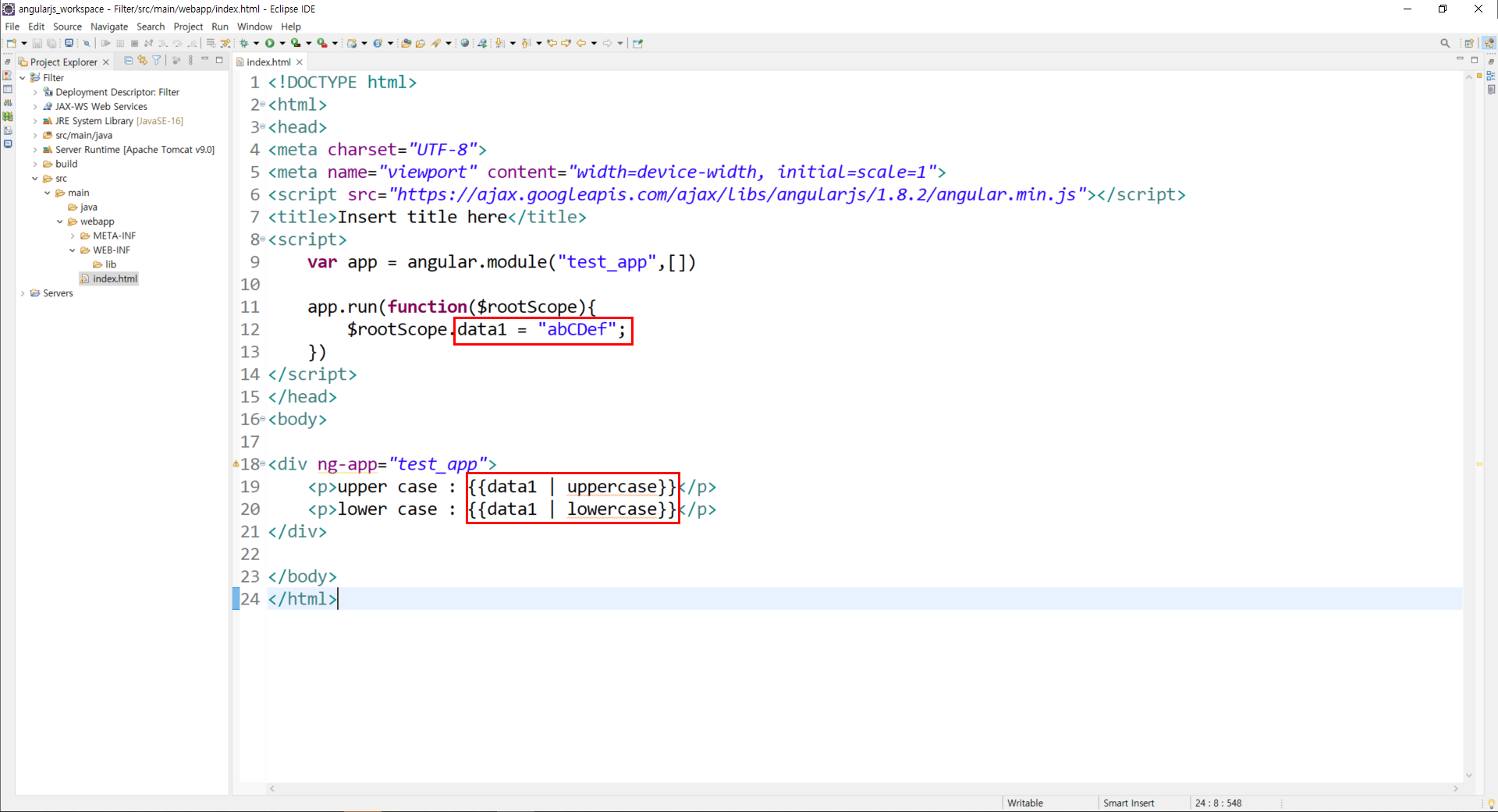Screen dimensions: 1498x812
Task: Expand the build folder node
Action: pos(35,165)
